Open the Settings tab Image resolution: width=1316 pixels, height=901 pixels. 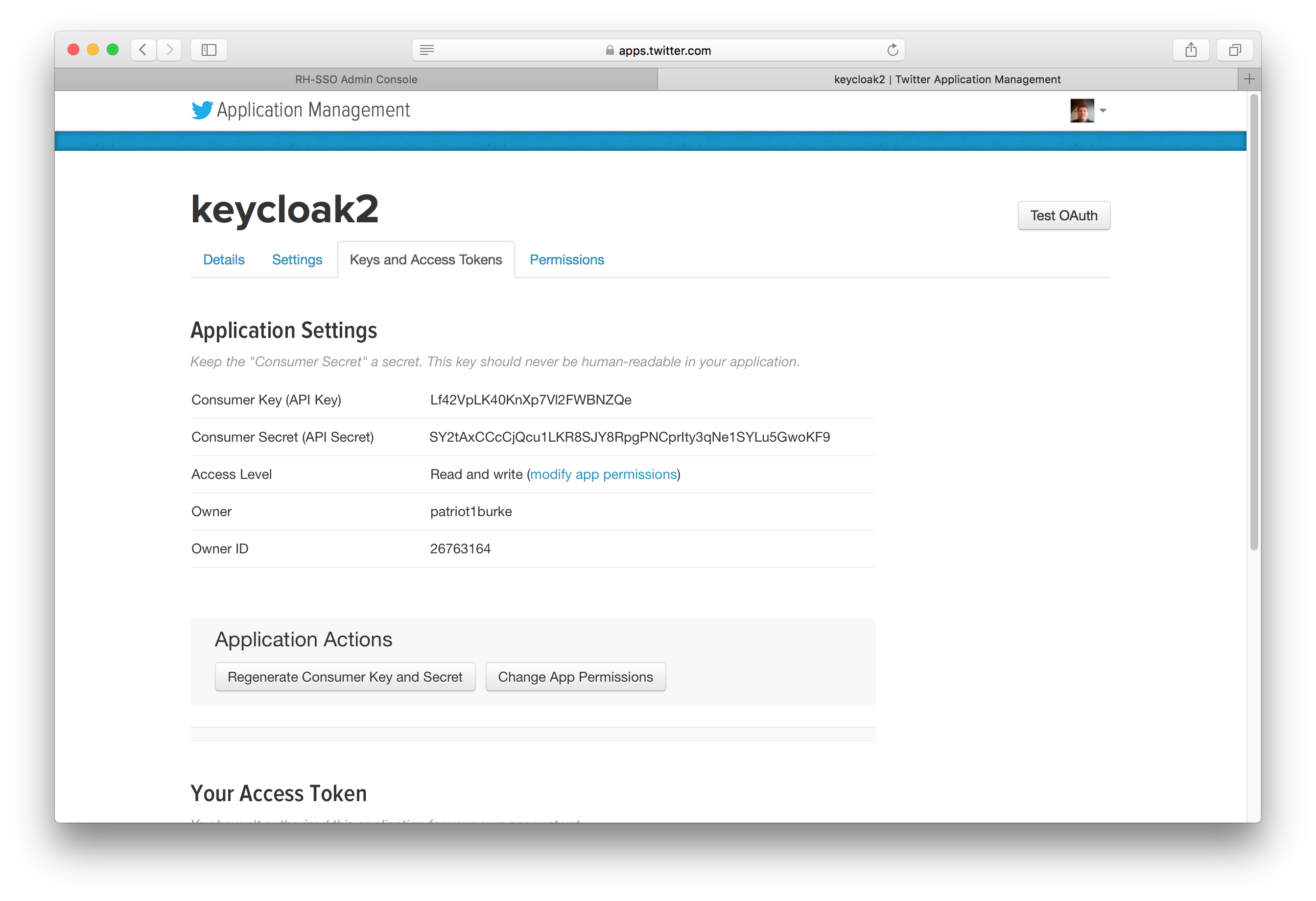point(297,260)
